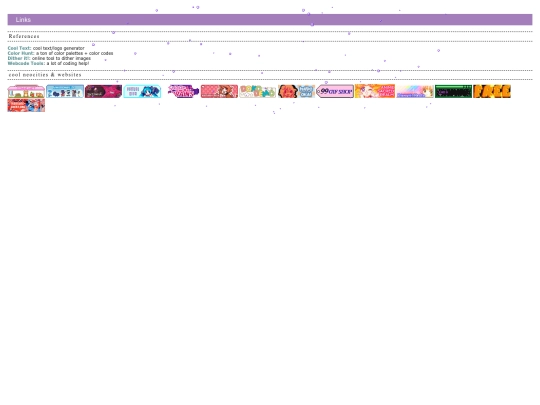Click the pastel block-letters banner
The image size is (540, 405).
pyautogui.click(x=258, y=91)
